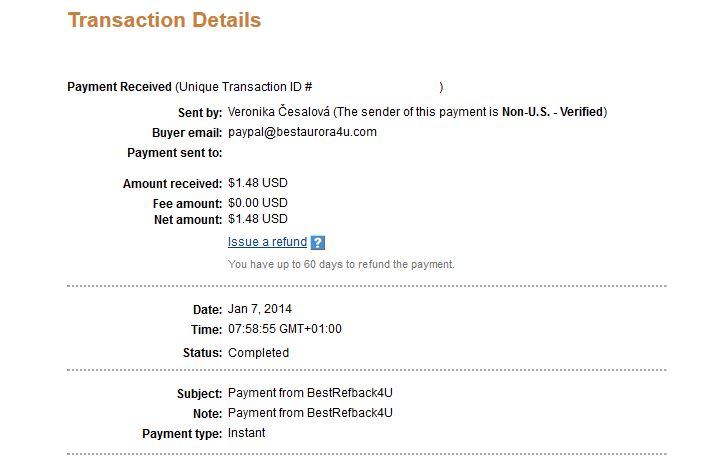This screenshot has height=472, width=723.
Task: Click the Net amount value $1.48 USD
Action: [257, 219]
